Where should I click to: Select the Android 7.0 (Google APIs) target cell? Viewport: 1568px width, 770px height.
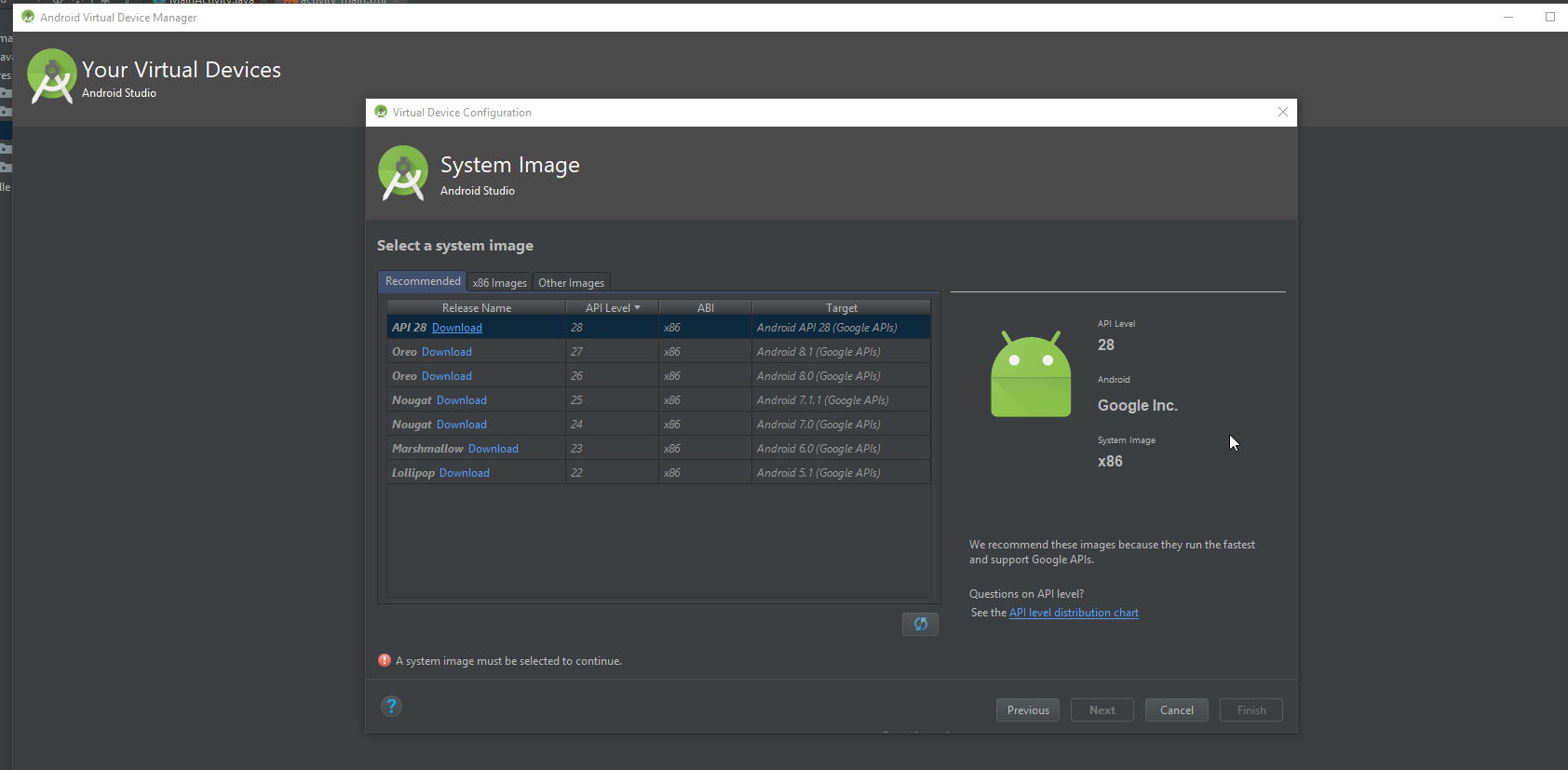842,425
